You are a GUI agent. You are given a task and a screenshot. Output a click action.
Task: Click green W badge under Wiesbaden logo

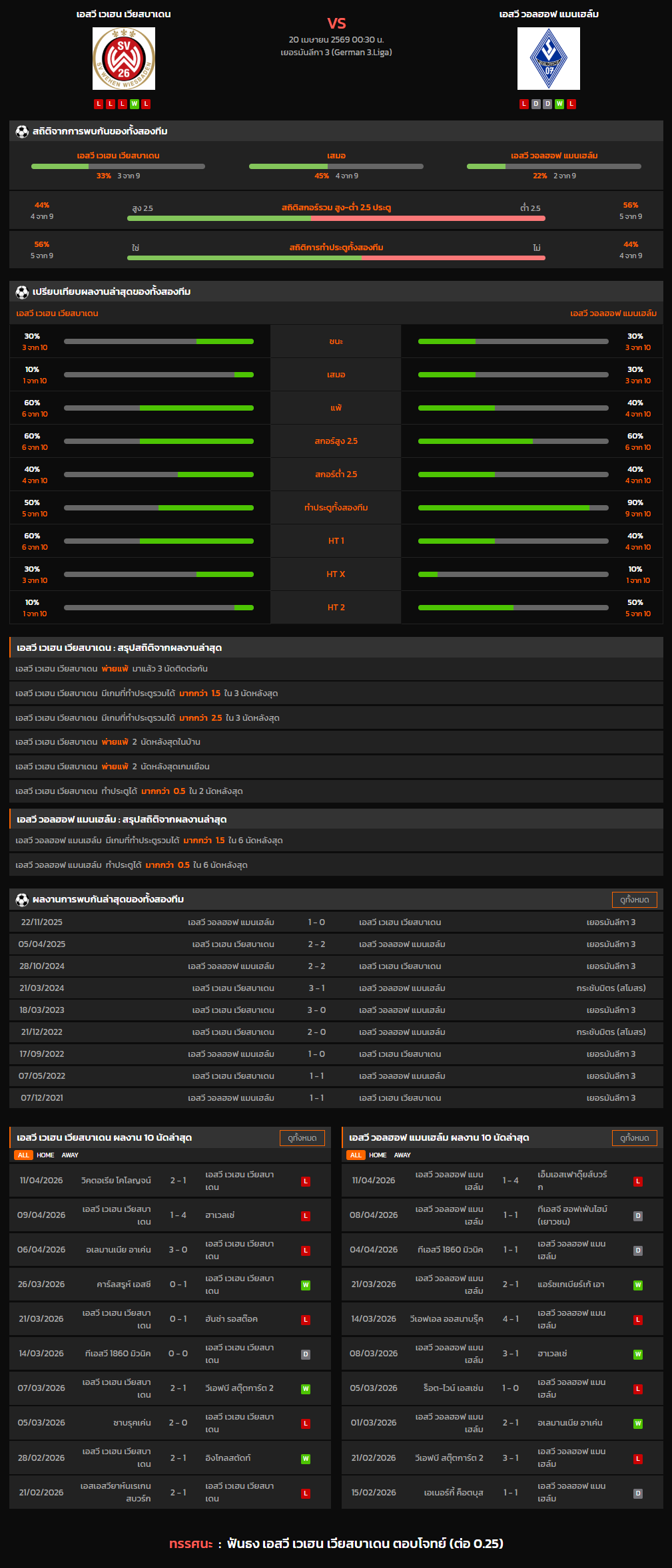(x=135, y=104)
